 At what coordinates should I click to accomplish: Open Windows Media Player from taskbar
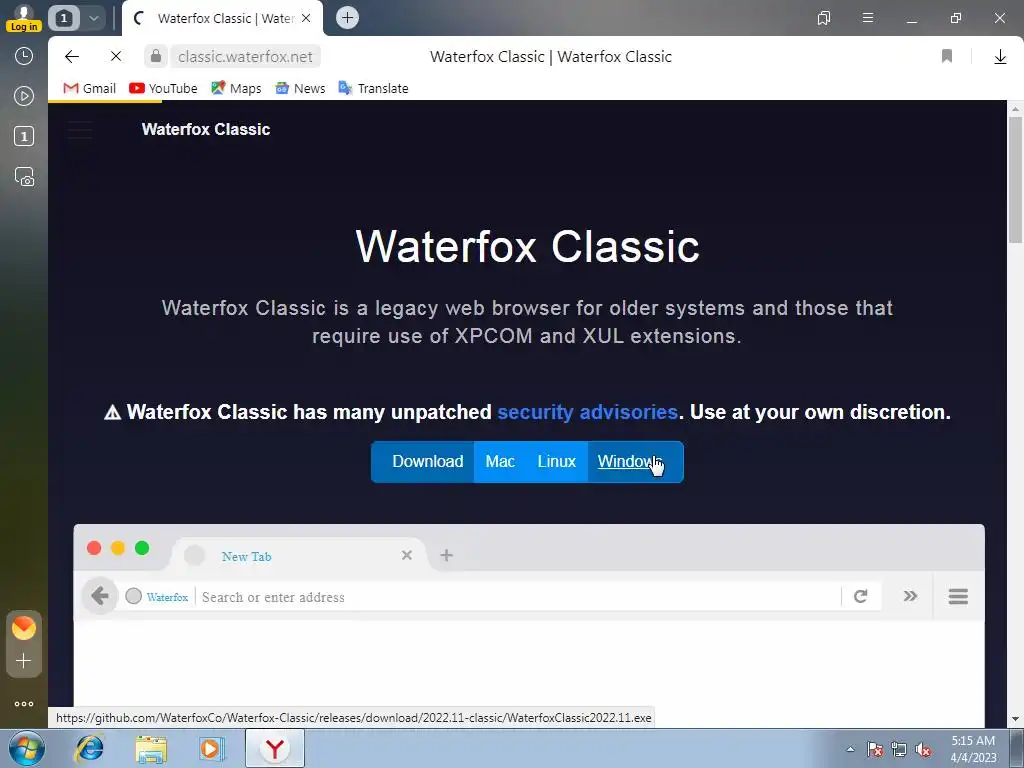[x=212, y=749]
